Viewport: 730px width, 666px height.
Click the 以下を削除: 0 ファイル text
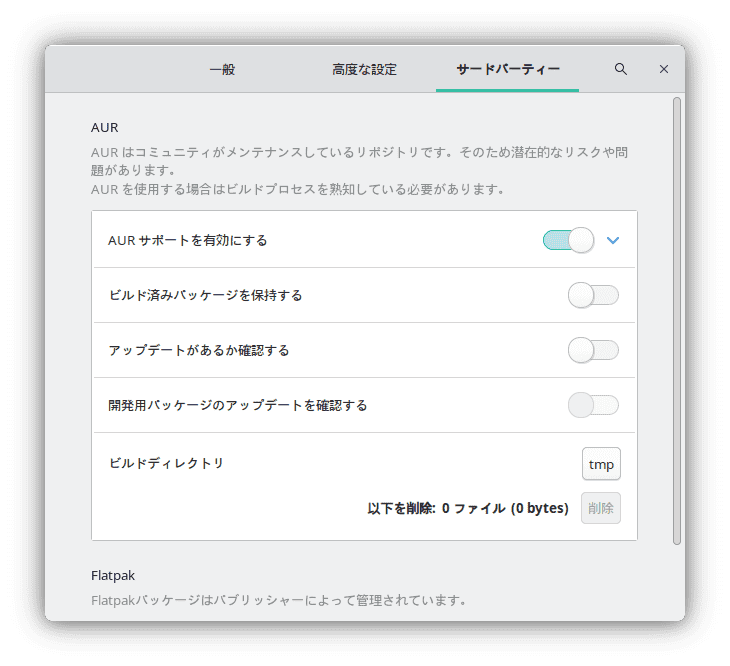coord(468,508)
